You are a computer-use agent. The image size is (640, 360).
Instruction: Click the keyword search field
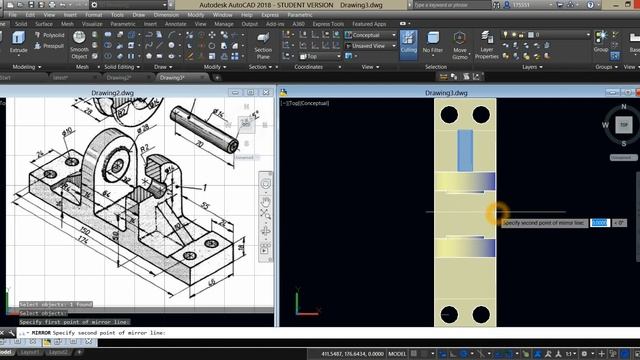451,5
